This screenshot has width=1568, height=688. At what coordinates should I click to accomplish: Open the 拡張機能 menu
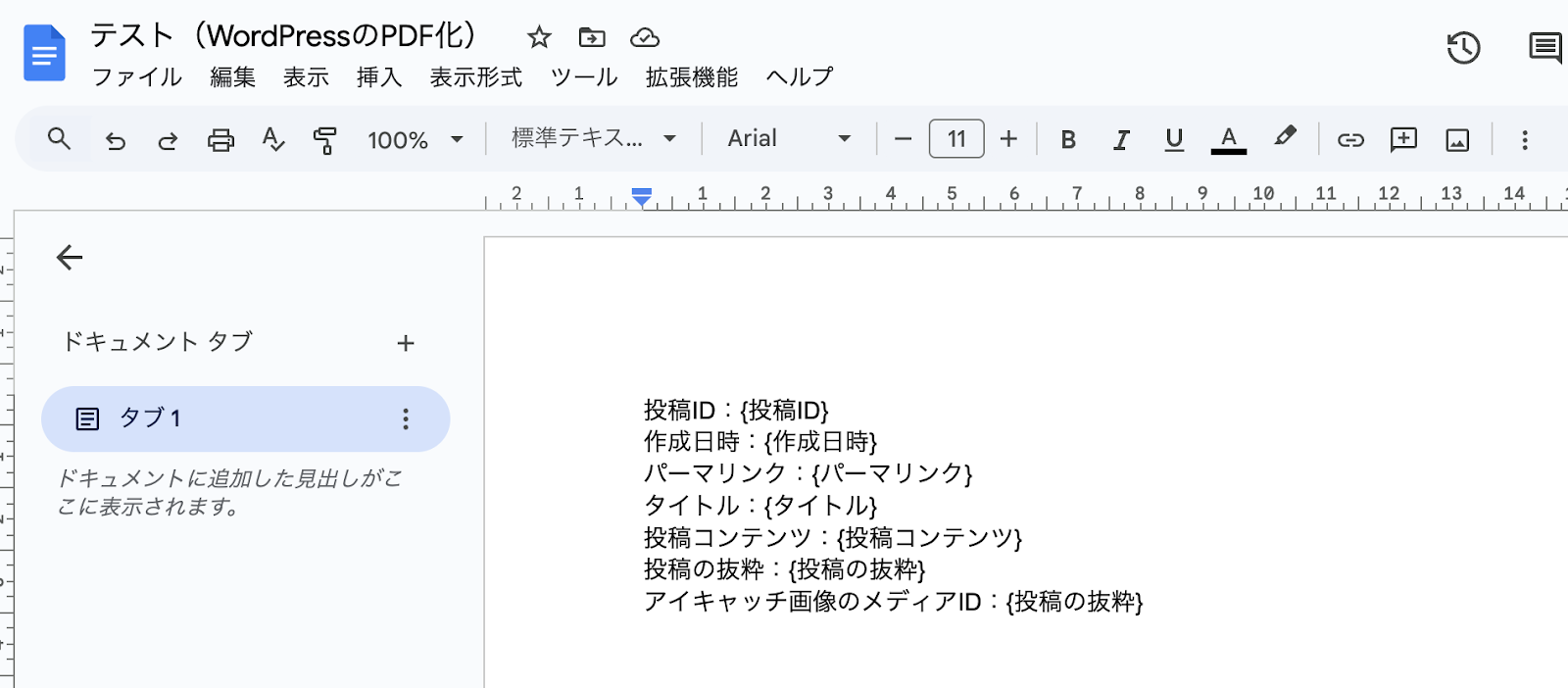tap(692, 77)
